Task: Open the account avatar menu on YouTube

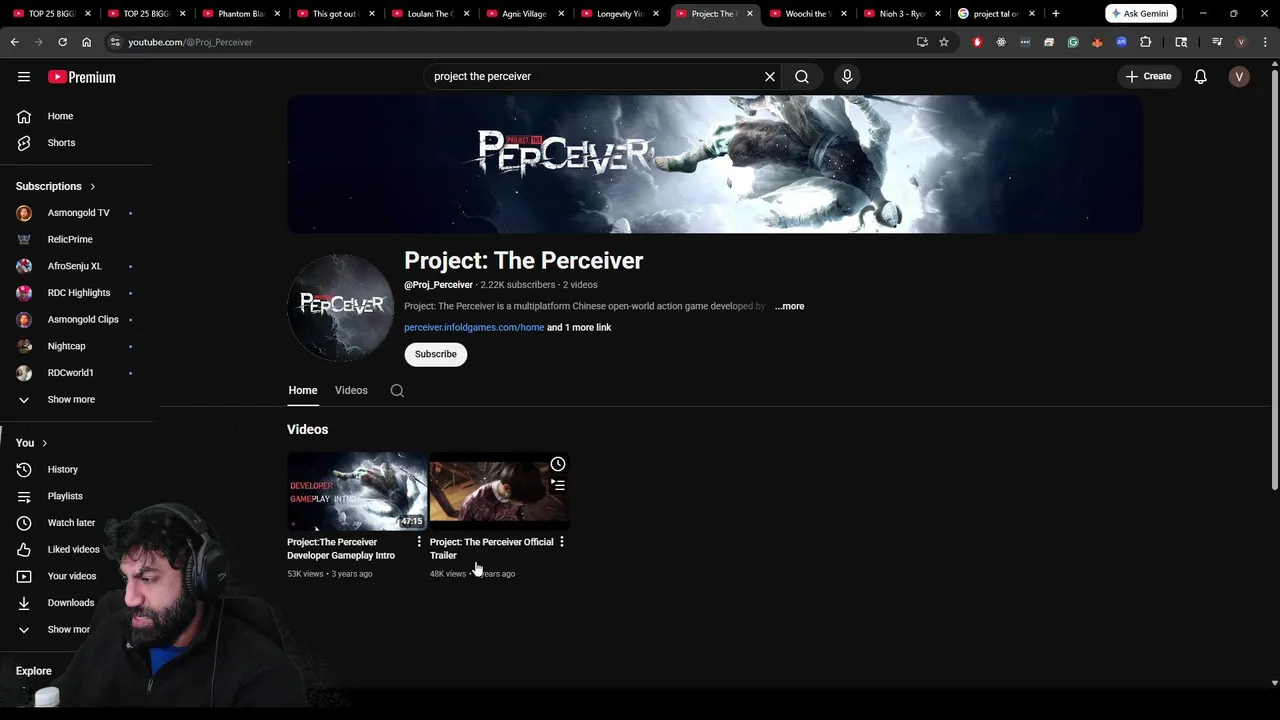Action: tap(1239, 77)
